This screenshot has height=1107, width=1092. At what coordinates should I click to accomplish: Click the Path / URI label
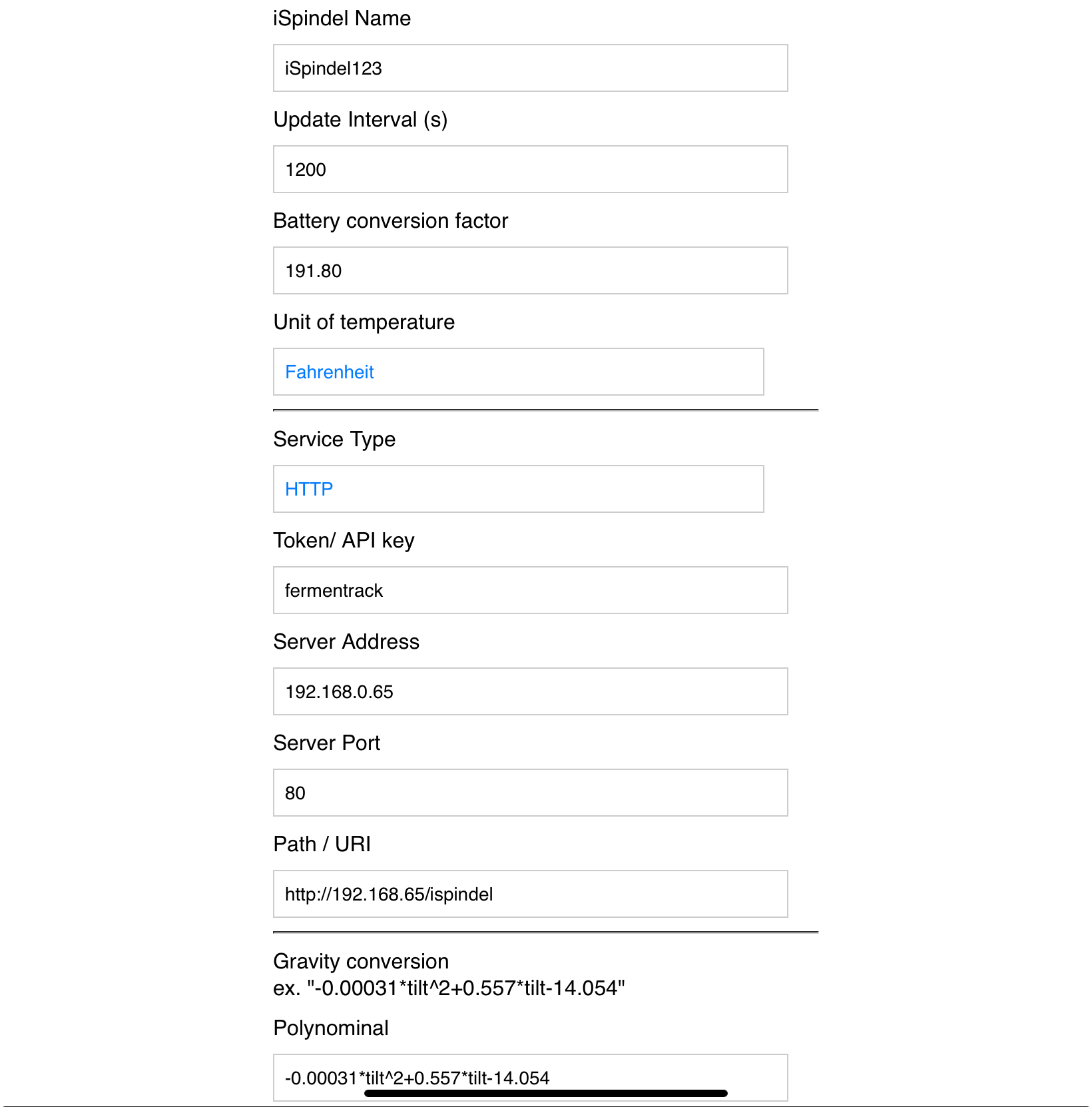(322, 844)
